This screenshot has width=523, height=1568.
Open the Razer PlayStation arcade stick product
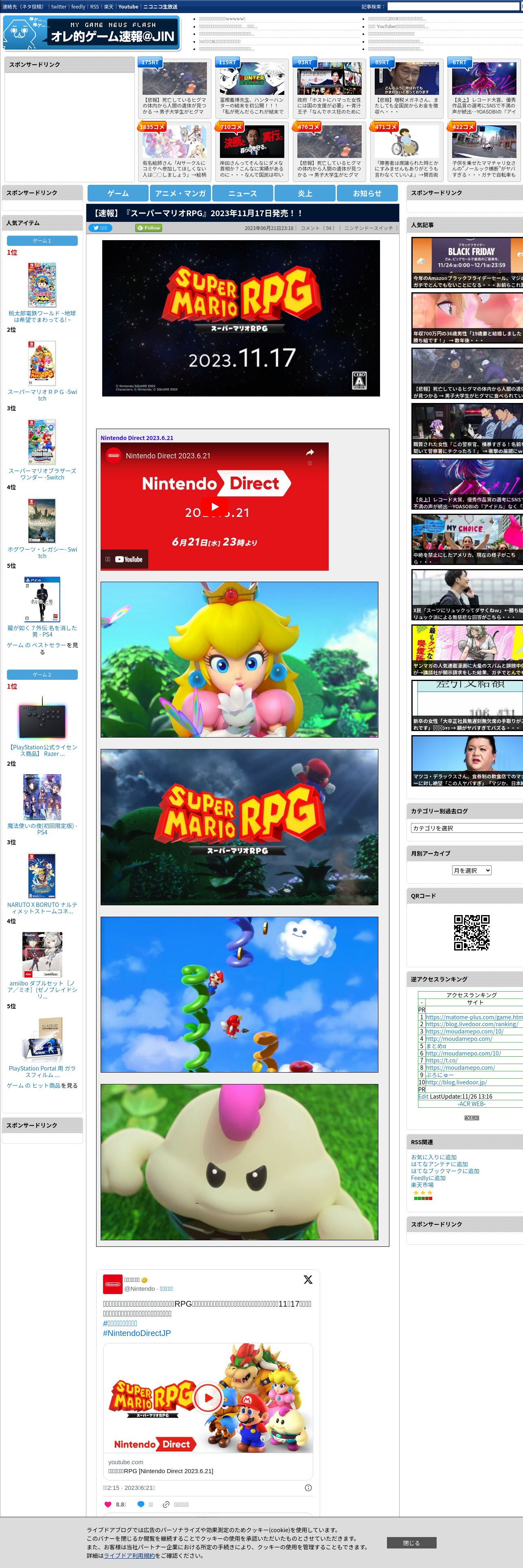pos(42,751)
